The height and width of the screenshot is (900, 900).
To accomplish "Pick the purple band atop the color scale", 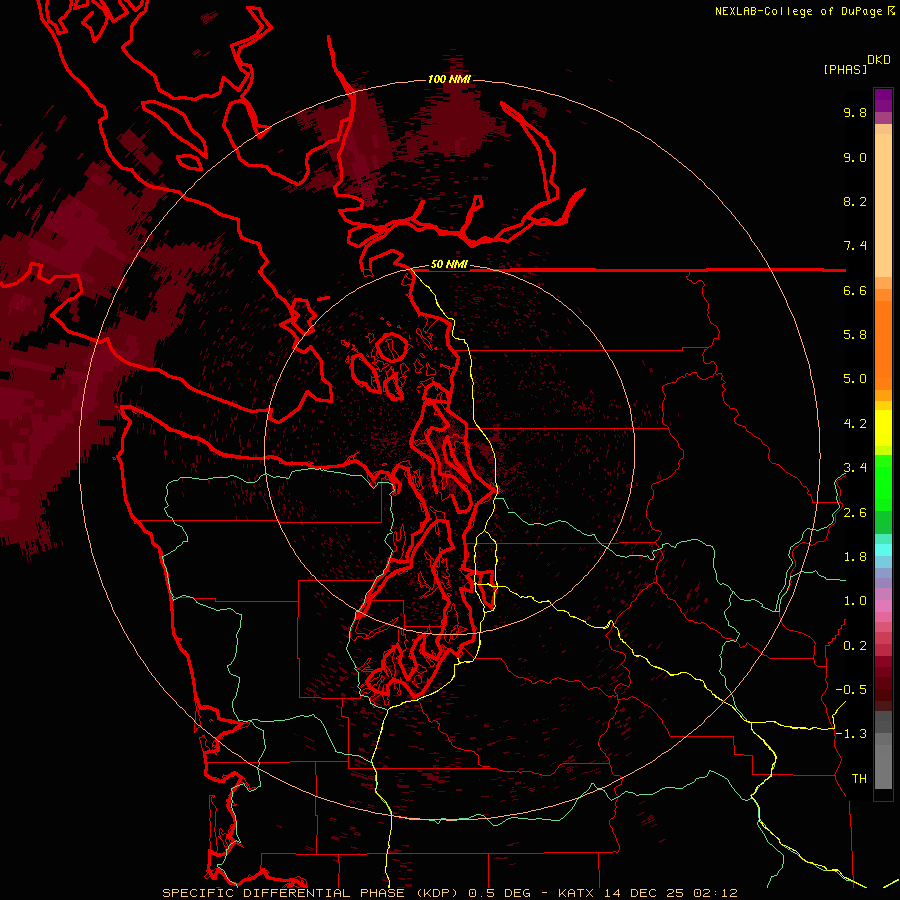I will (883, 100).
